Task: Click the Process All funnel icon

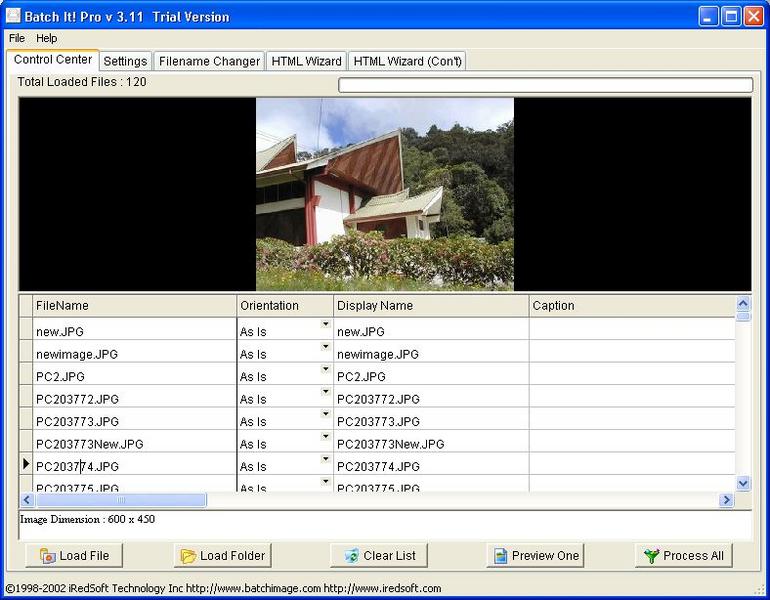Action: (x=652, y=556)
